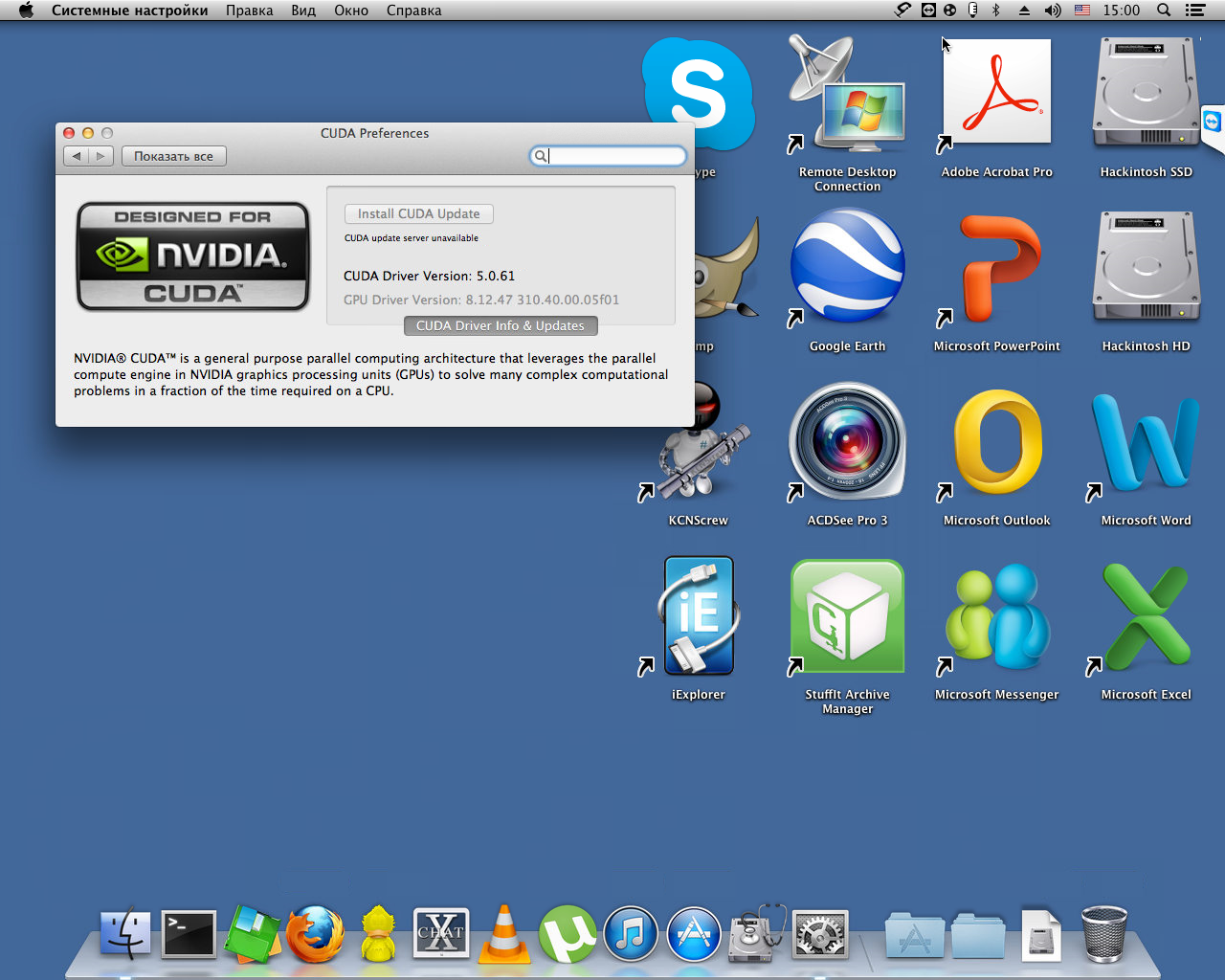Click the StuffIt Archive Manager icon
Image resolution: width=1225 pixels, height=980 pixels.
(847, 617)
